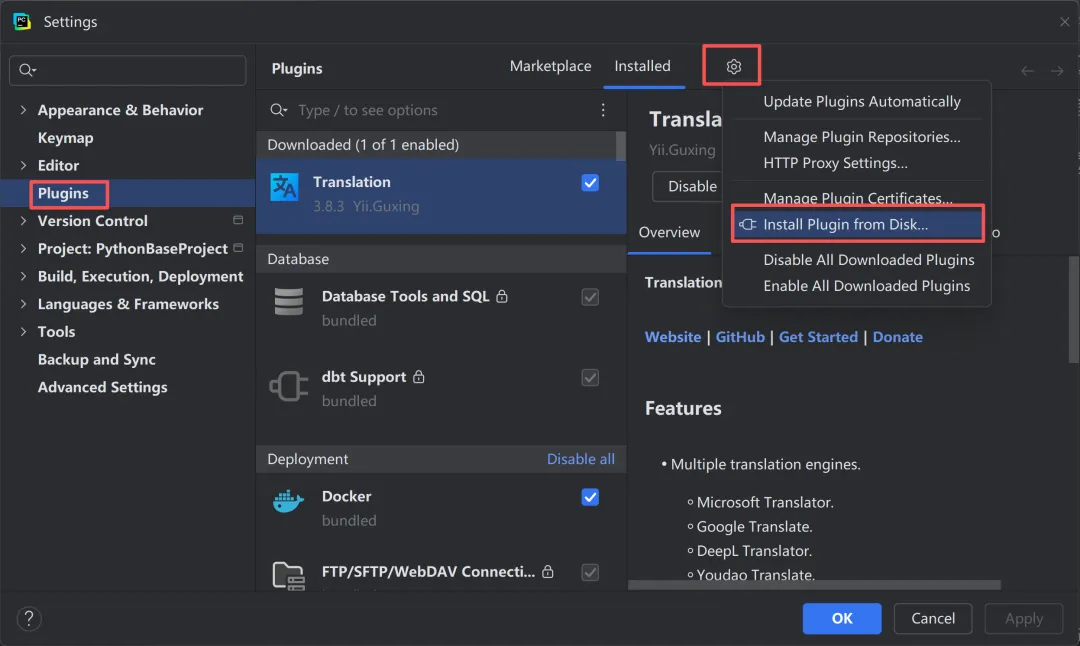Toggle the dbt Support checkbox
This screenshot has height=646, width=1080.
(590, 377)
